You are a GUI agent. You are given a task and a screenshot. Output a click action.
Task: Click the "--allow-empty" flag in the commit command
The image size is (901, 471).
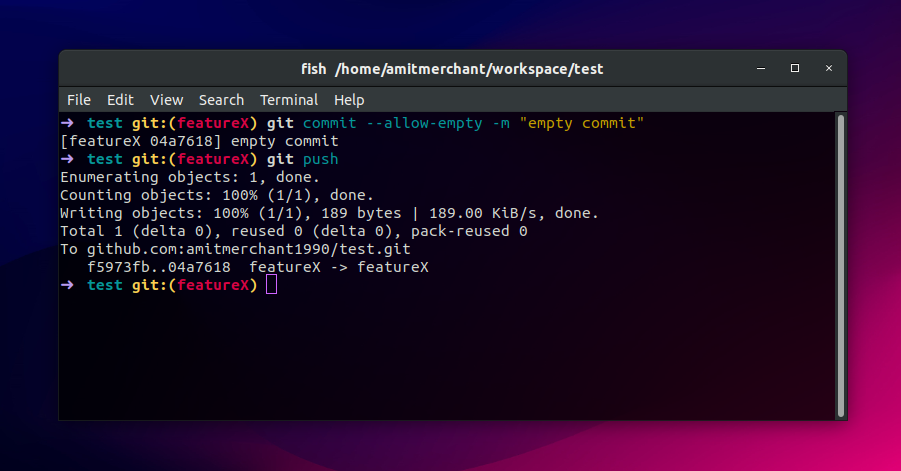(424, 123)
